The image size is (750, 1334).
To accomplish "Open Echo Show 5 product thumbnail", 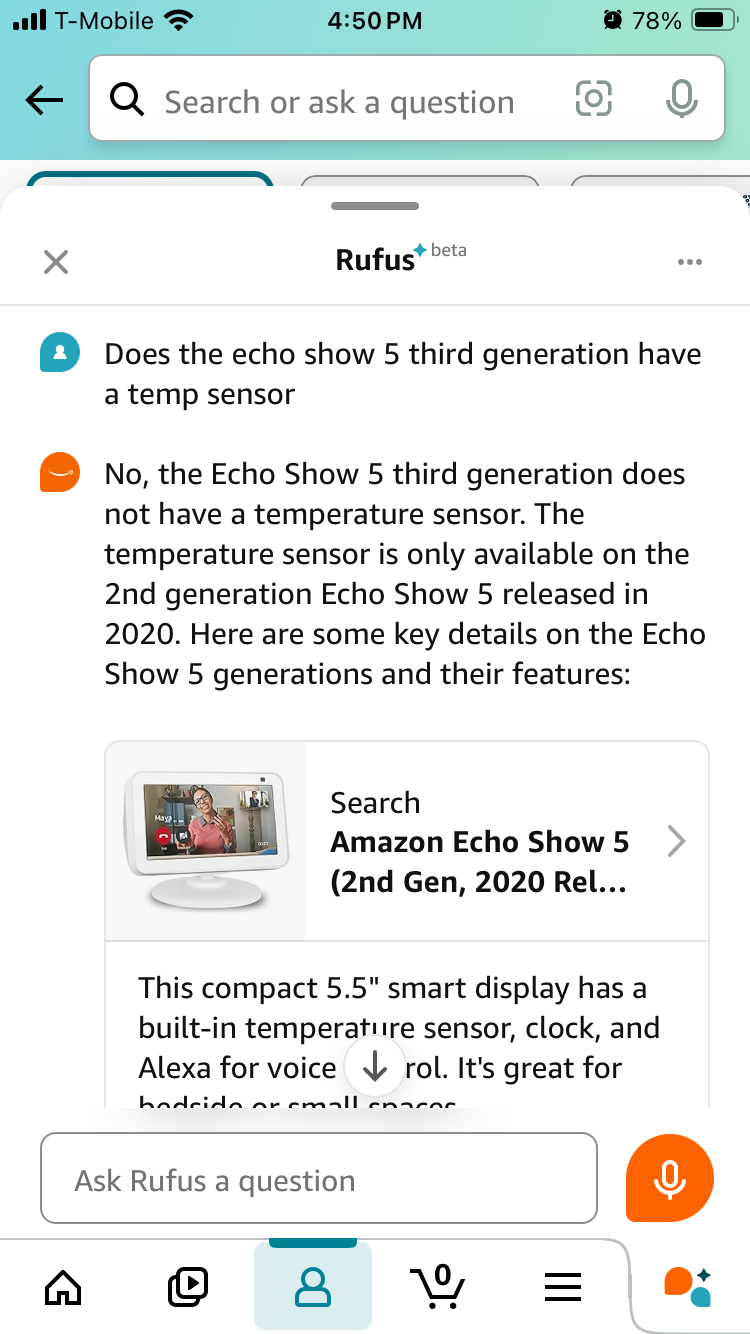I will pyautogui.click(x=206, y=841).
